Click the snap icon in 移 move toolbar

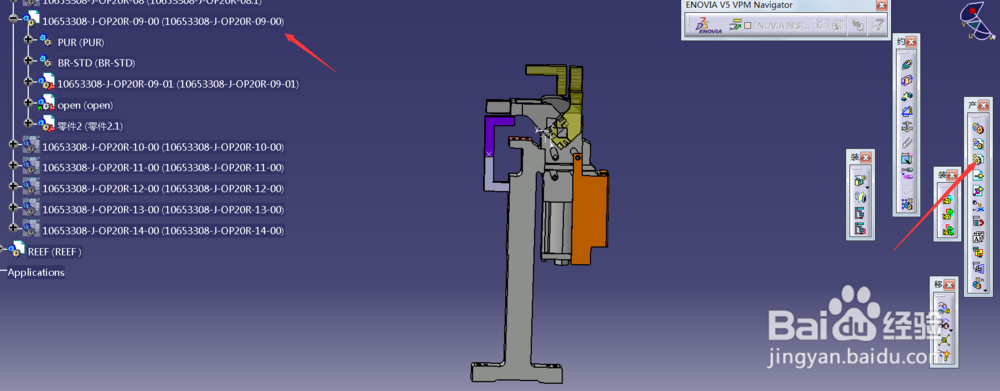tap(945, 324)
